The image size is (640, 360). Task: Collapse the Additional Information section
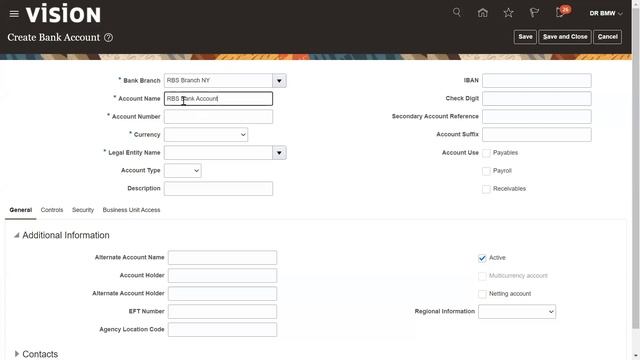coord(16,235)
